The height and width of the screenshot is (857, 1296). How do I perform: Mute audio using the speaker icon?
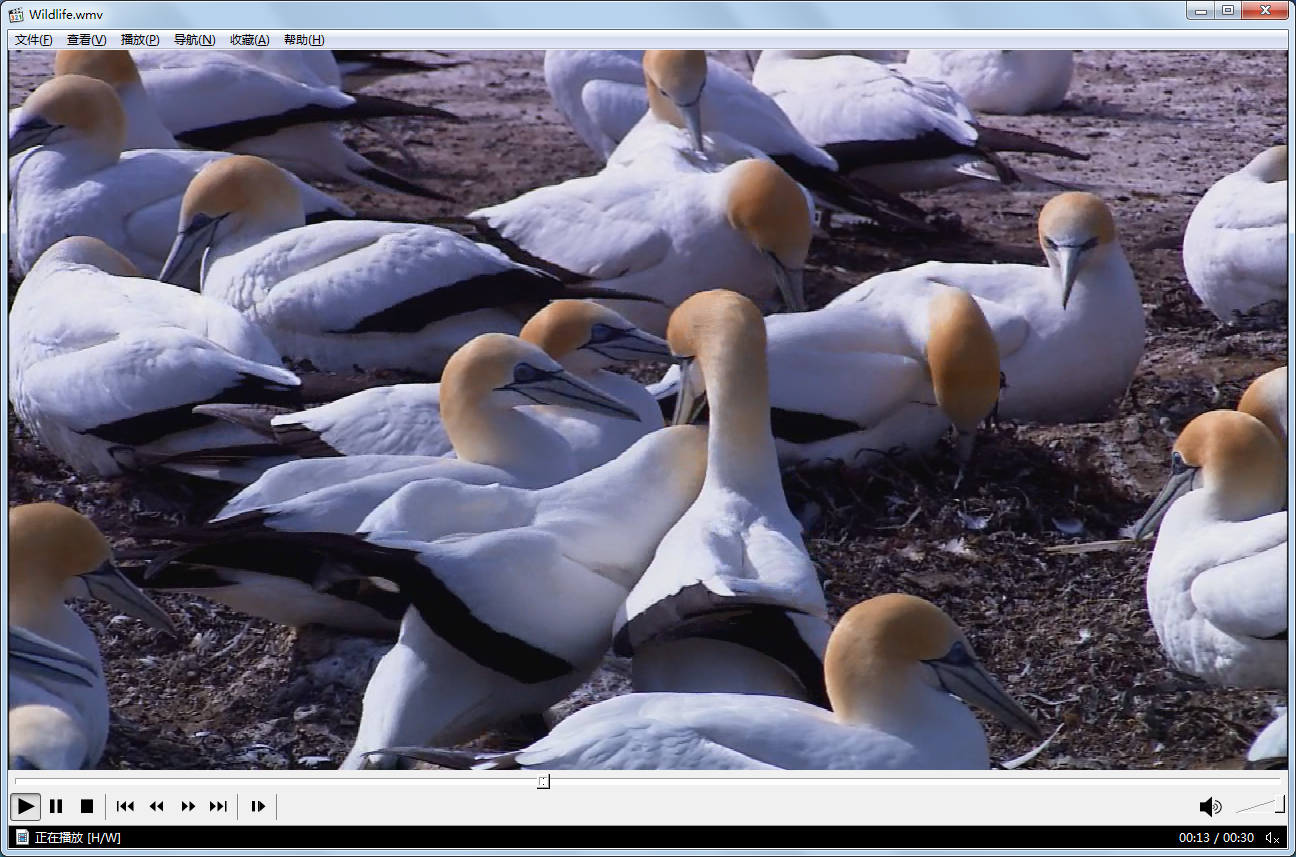click(x=1210, y=806)
